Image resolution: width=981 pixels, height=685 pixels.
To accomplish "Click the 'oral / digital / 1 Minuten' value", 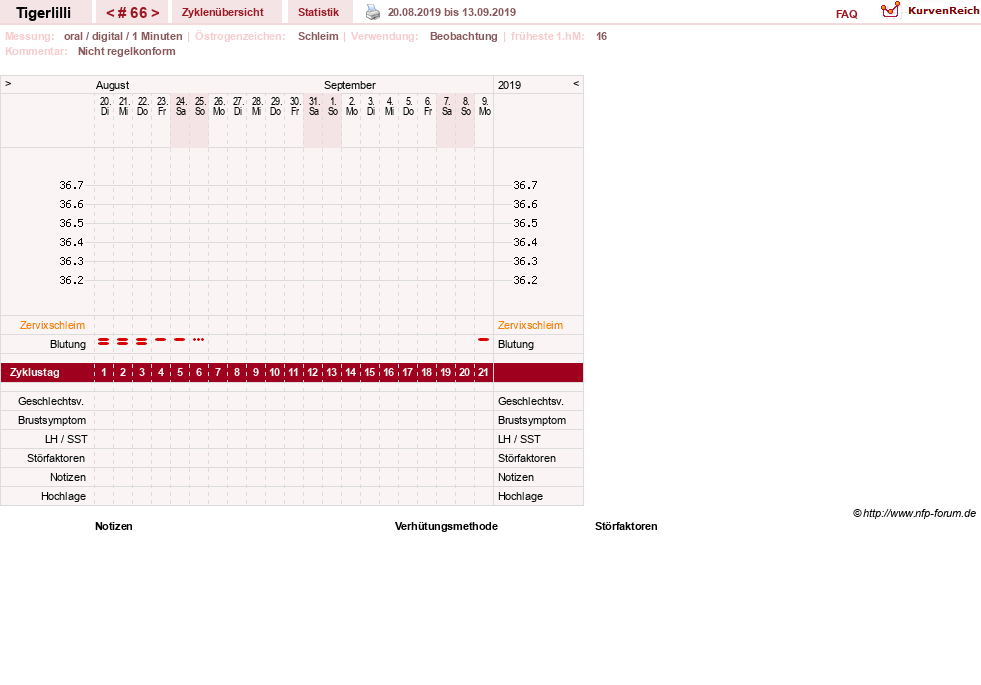I will (123, 36).
